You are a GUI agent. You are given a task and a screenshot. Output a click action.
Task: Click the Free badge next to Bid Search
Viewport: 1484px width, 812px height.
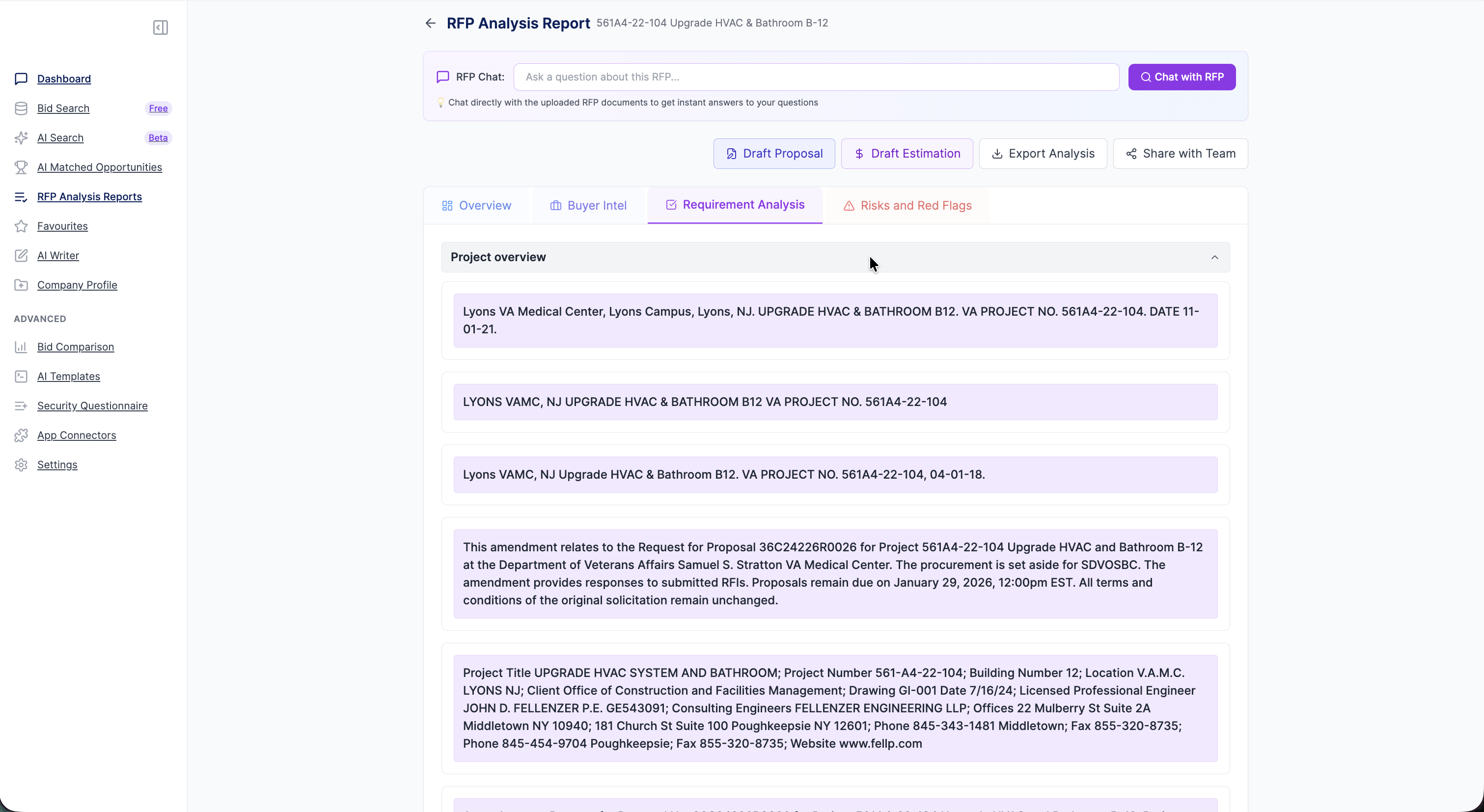tap(158, 108)
